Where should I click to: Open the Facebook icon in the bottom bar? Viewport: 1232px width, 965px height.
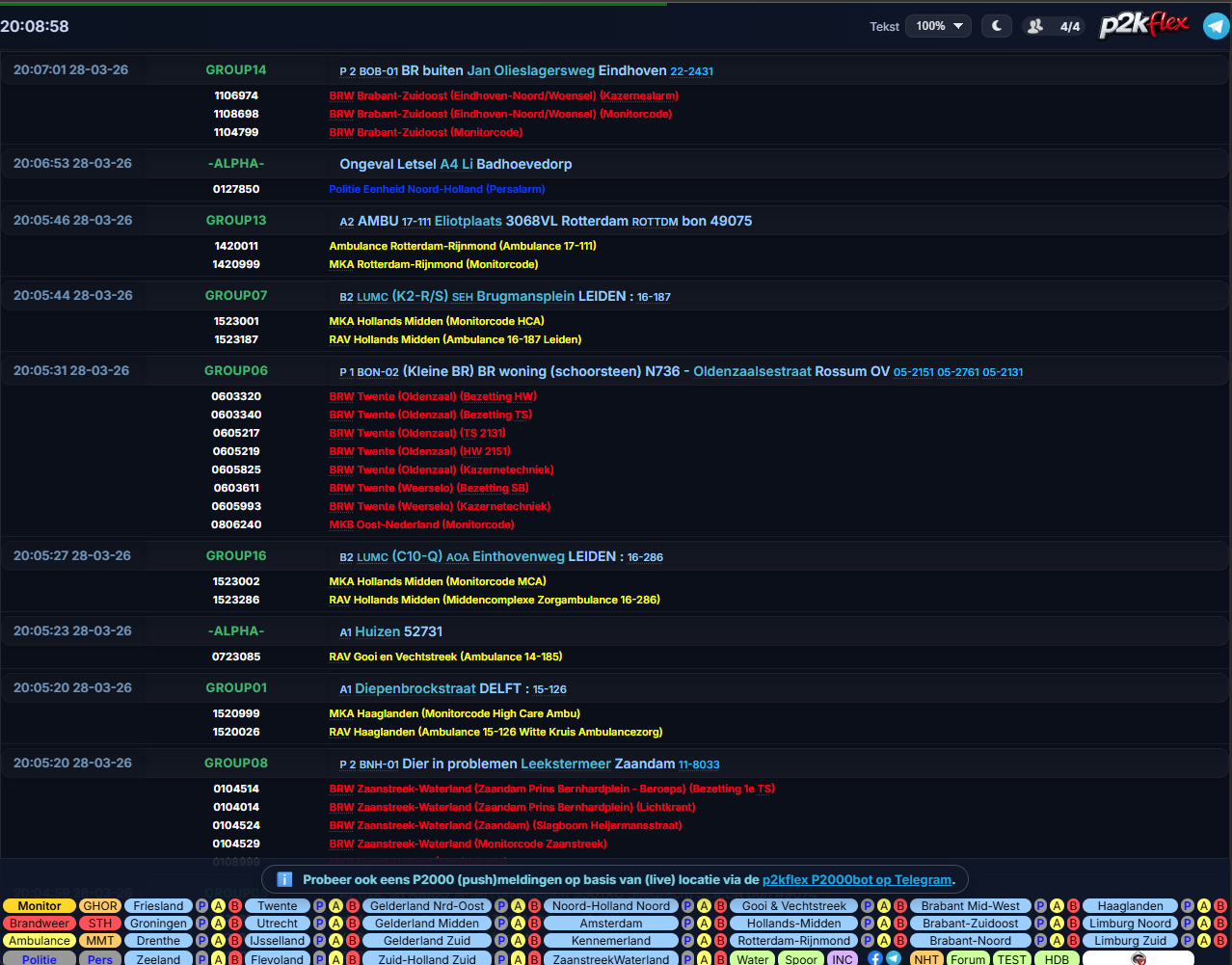pos(875,958)
